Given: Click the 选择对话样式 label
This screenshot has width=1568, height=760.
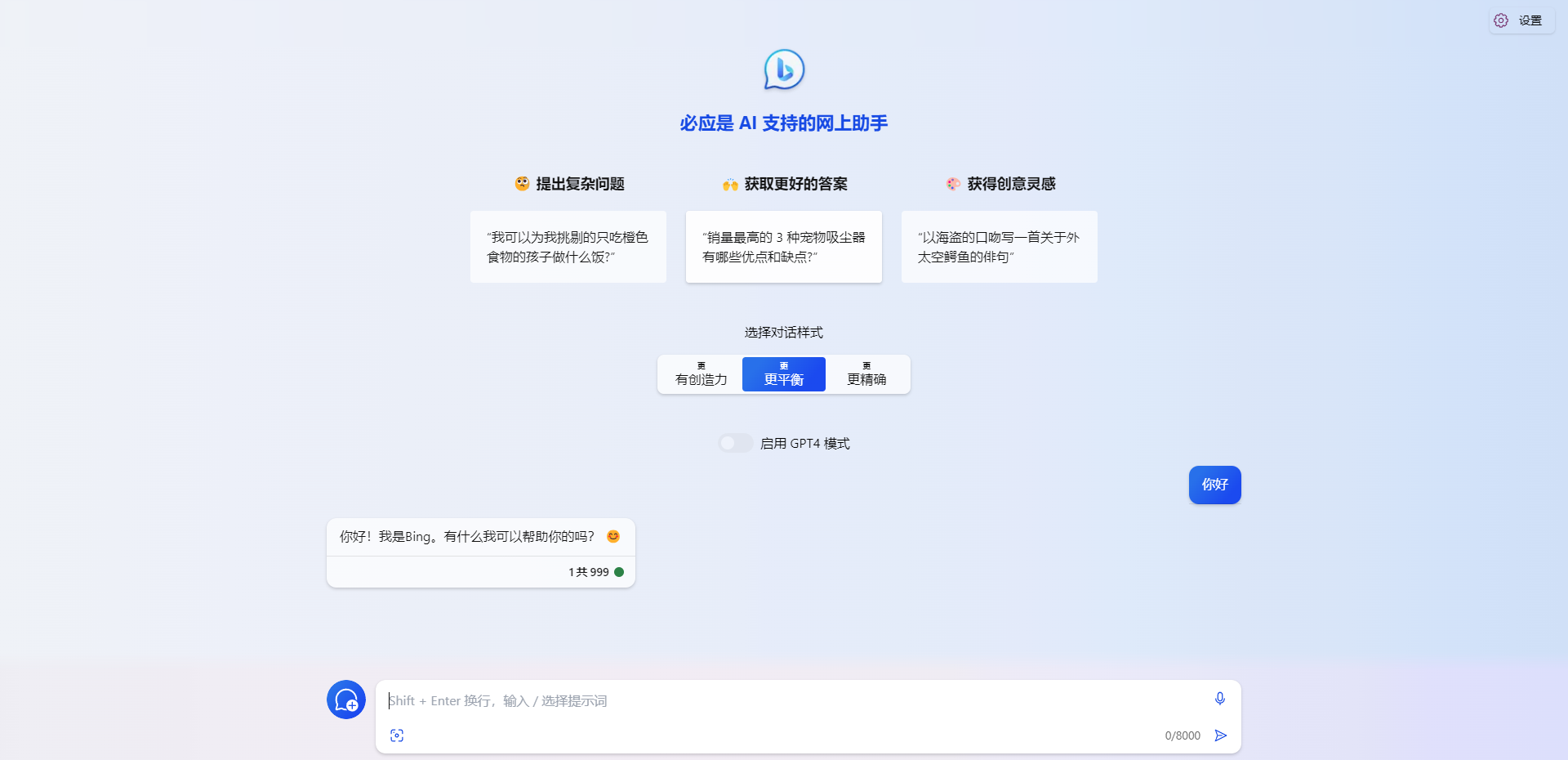Looking at the screenshot, I should click(x=784, y=333).
